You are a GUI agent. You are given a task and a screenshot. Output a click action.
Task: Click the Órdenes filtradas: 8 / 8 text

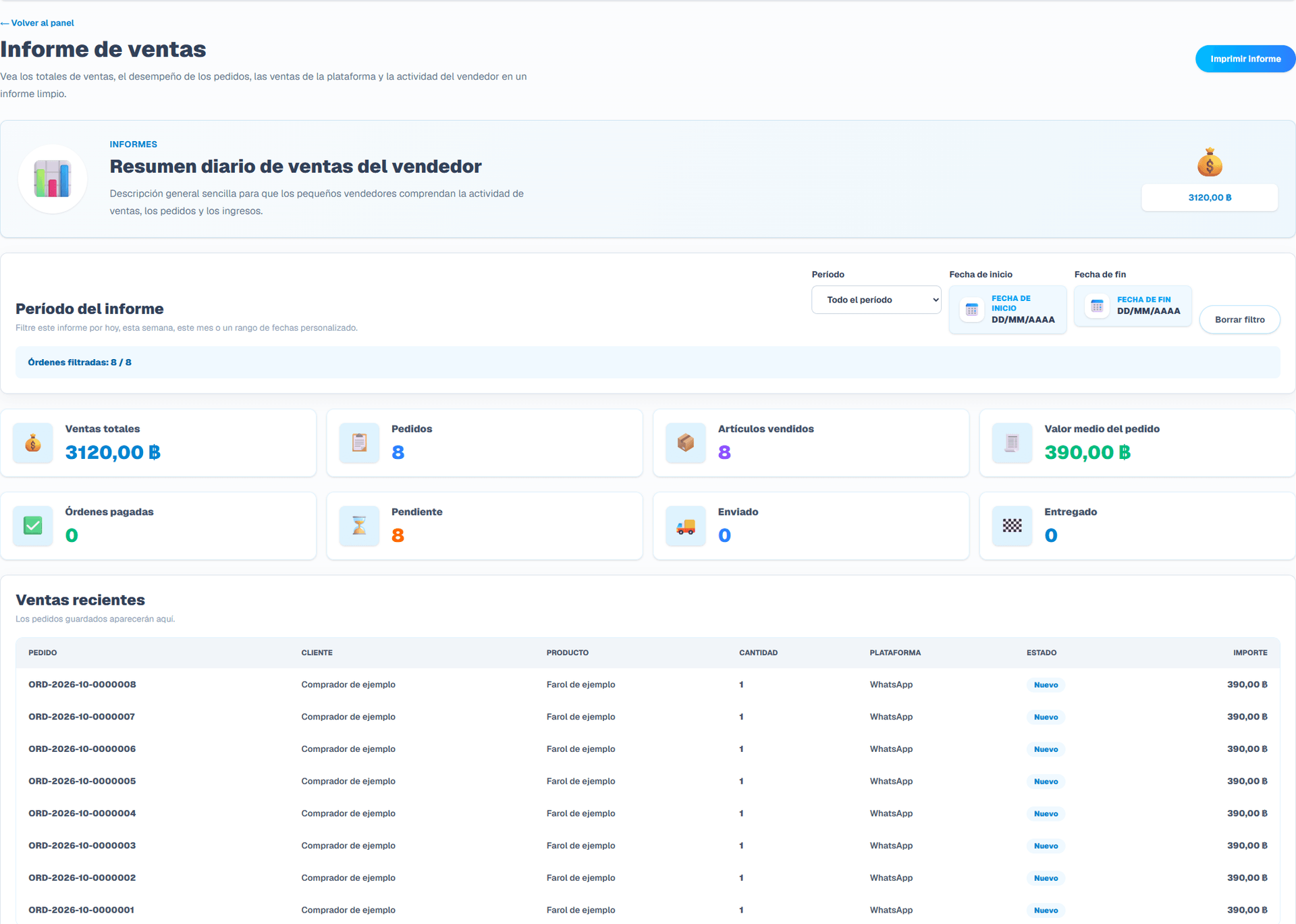tap(80, 362)
